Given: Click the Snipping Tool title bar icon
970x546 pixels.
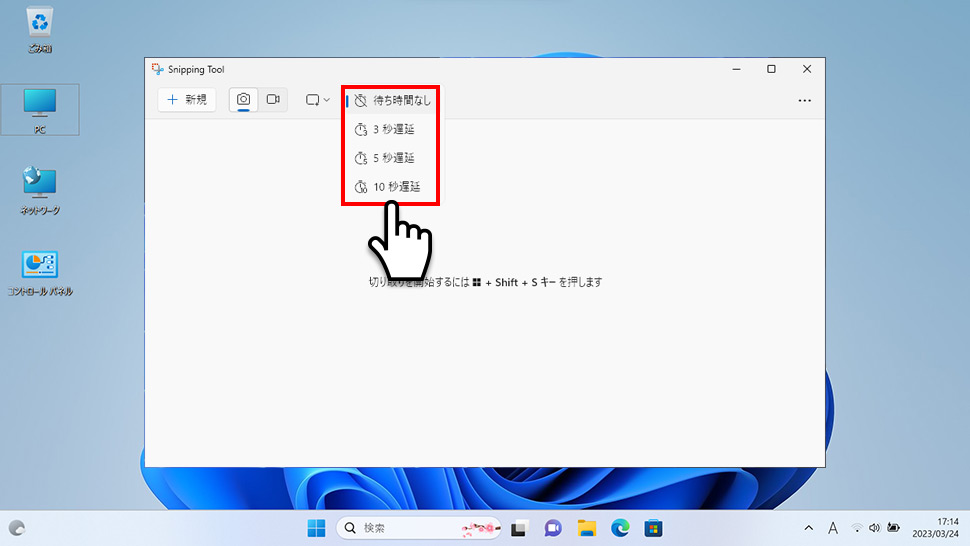Looking at the screenshot, I should pyautogui.click(x=158, y=69).
